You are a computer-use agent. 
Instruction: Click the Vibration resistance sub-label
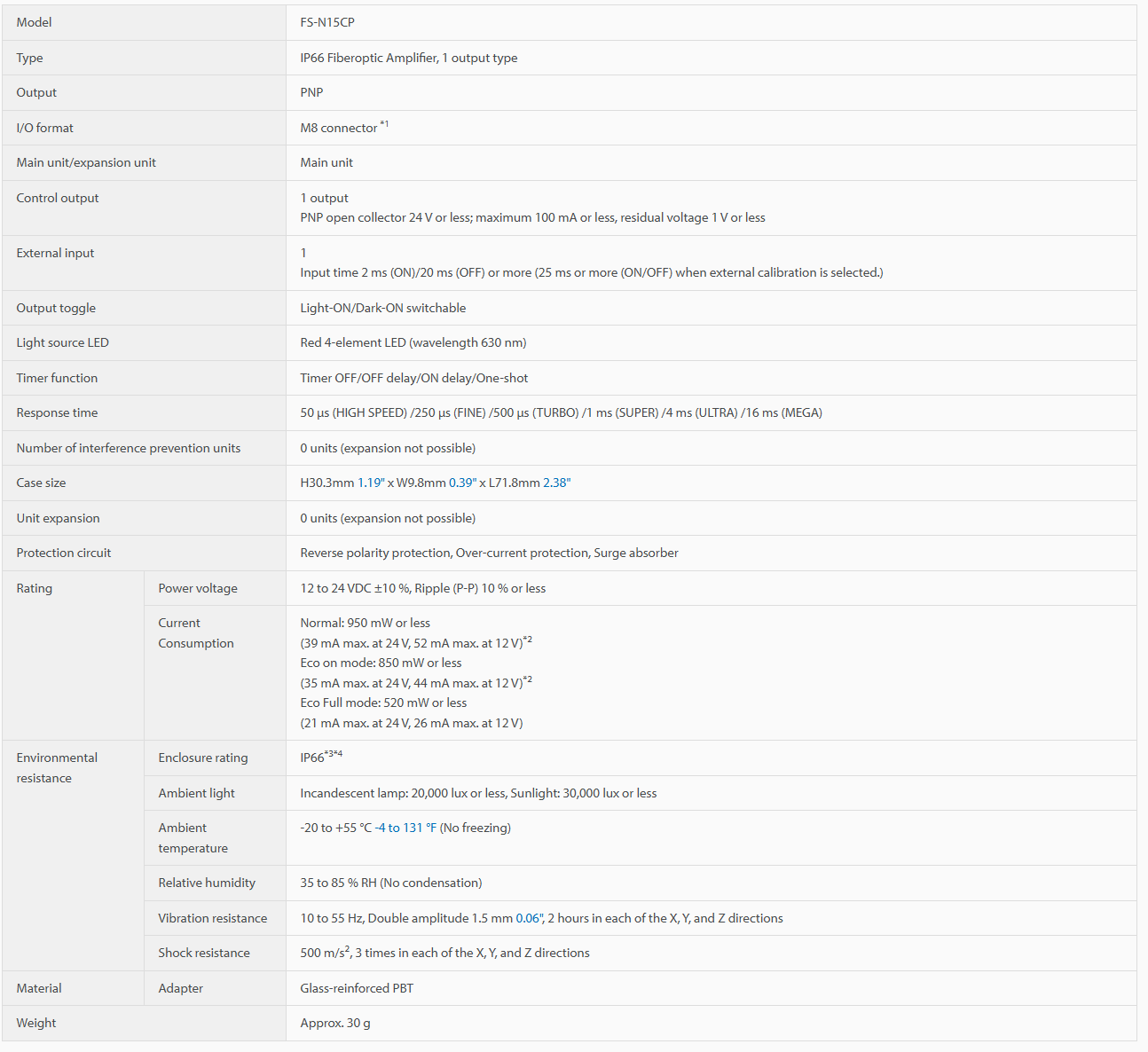tap(213, 918)
